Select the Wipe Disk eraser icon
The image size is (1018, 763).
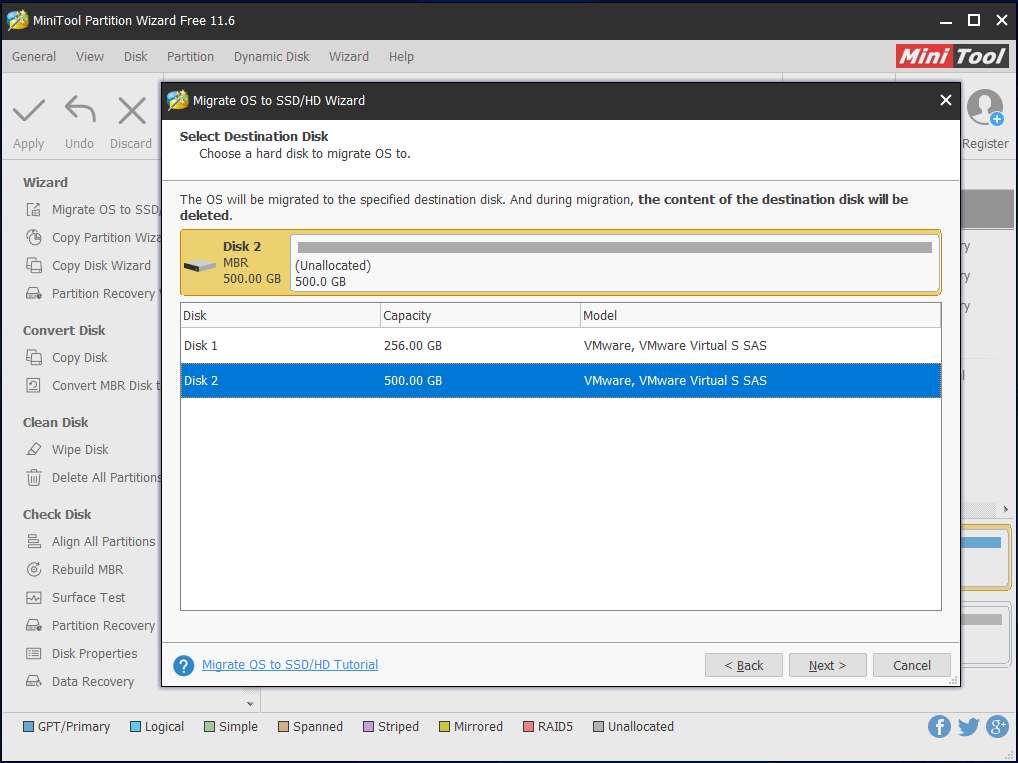34,449
